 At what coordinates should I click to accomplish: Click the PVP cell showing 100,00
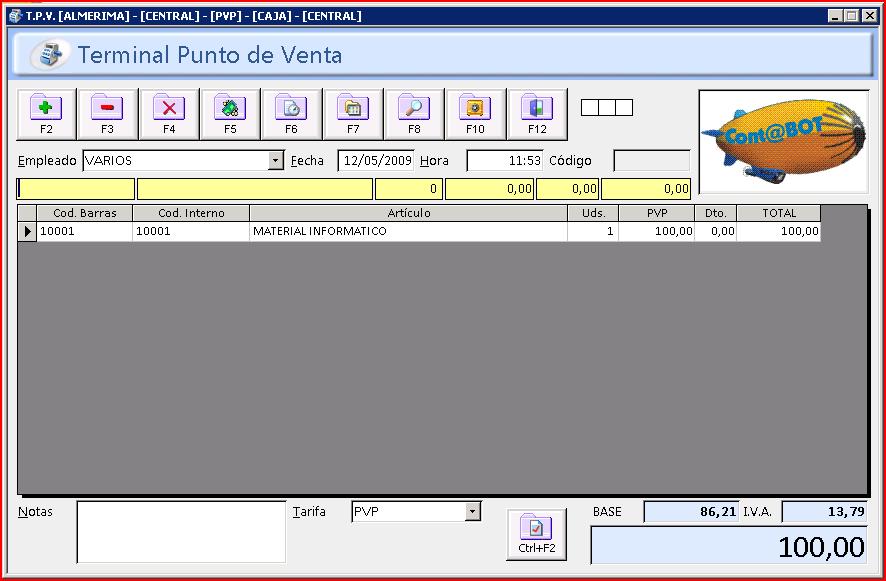657,231
